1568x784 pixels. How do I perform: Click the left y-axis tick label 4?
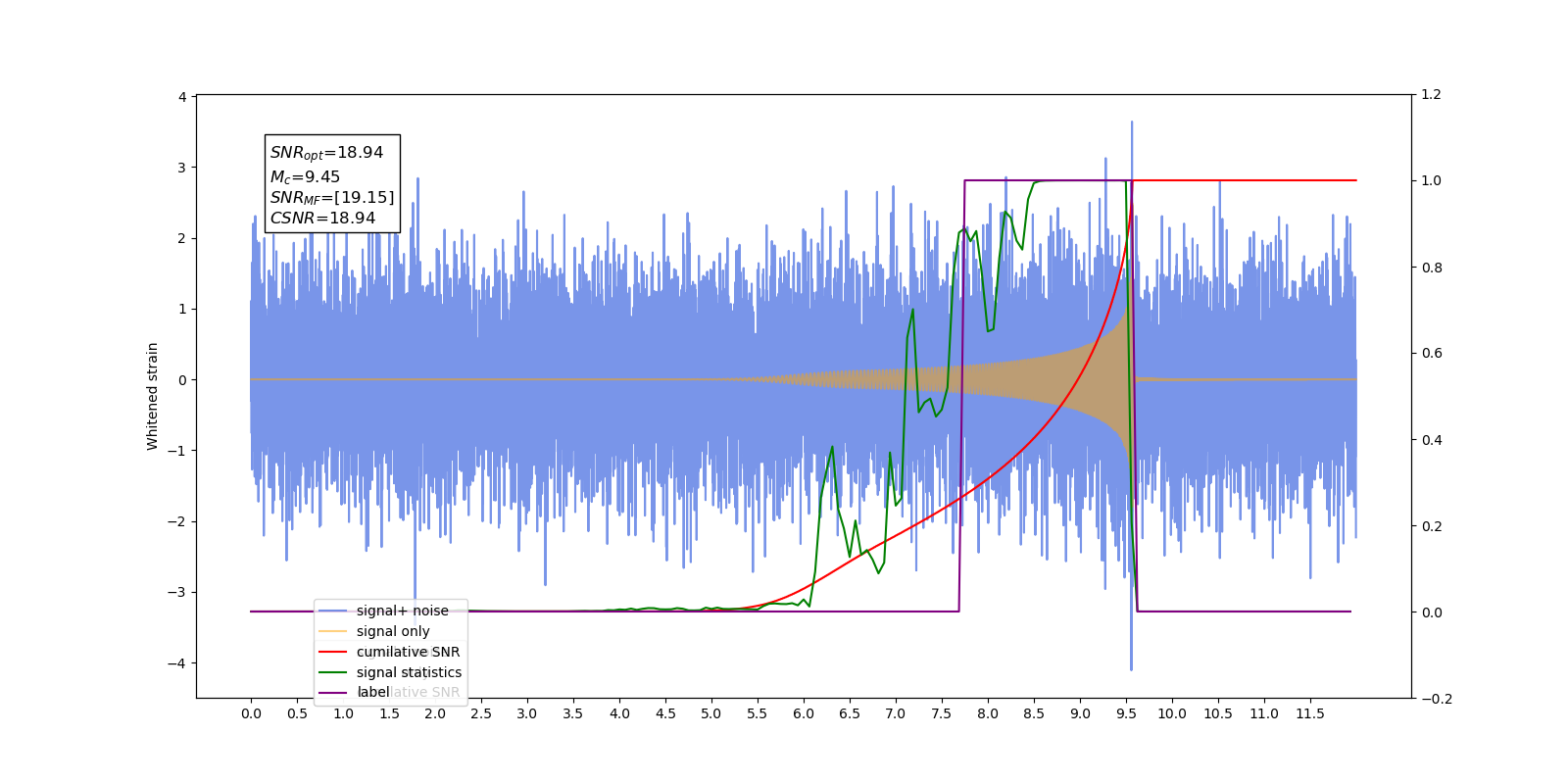click(x=182, y=97)
